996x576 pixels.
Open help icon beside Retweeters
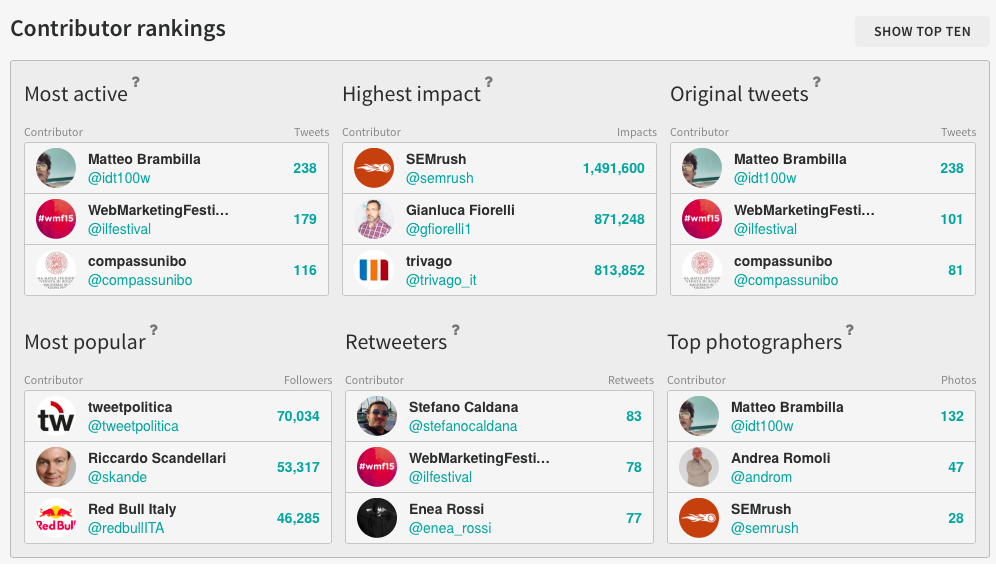pyautogui.click(x=455, y=330)
